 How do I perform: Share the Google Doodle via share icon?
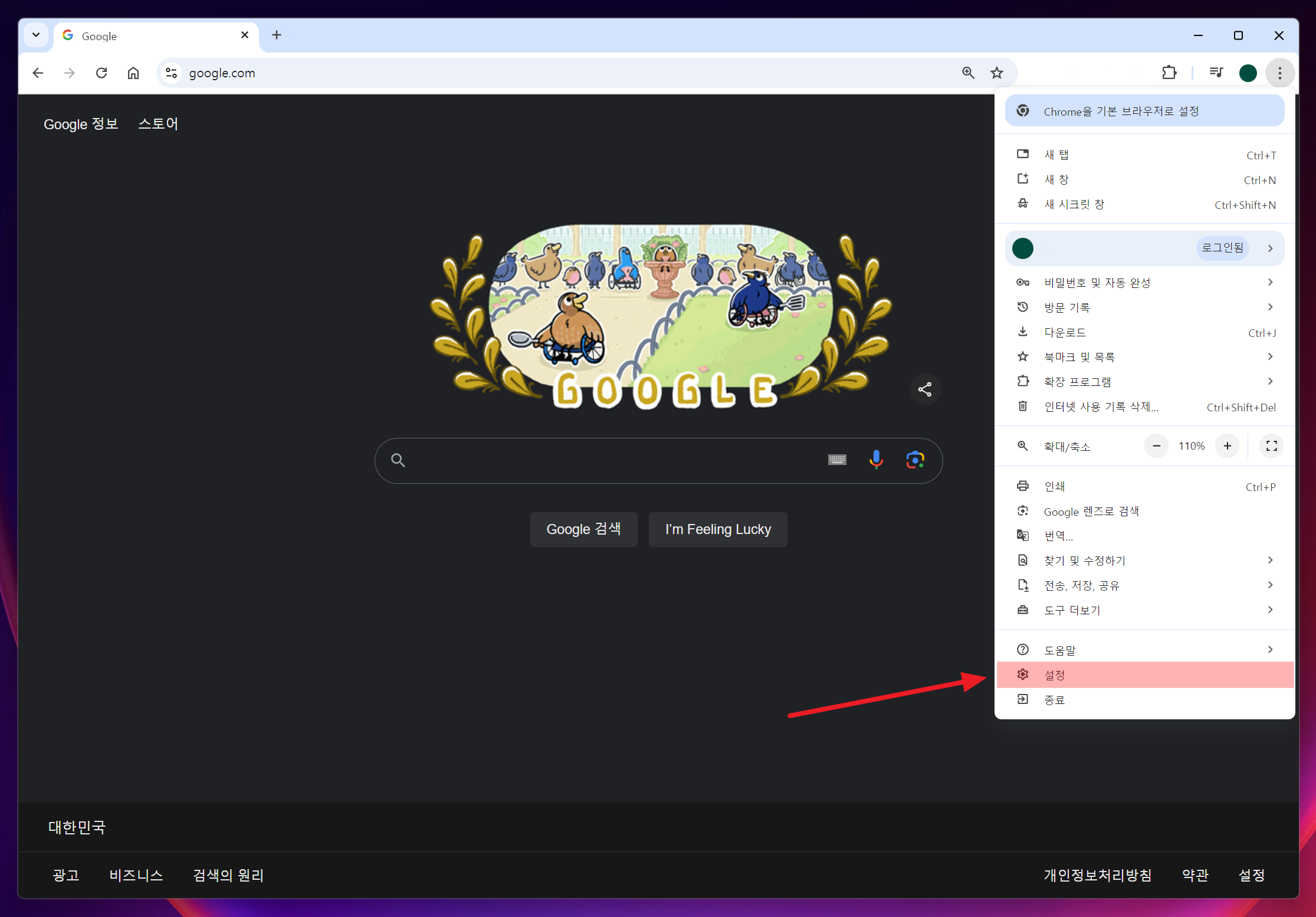coord(925,389)
